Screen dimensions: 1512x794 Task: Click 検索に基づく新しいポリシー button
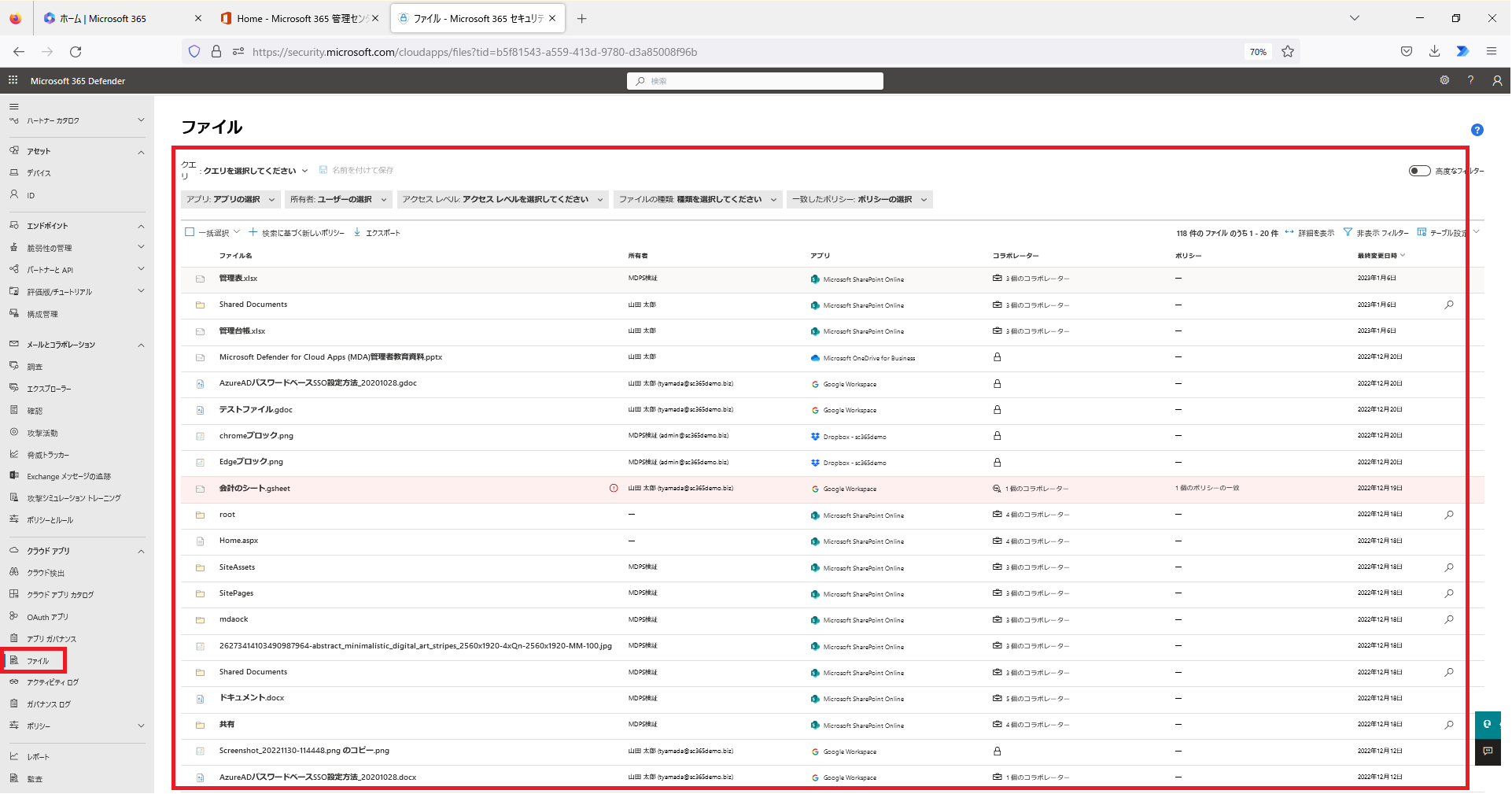coord(297,233)
